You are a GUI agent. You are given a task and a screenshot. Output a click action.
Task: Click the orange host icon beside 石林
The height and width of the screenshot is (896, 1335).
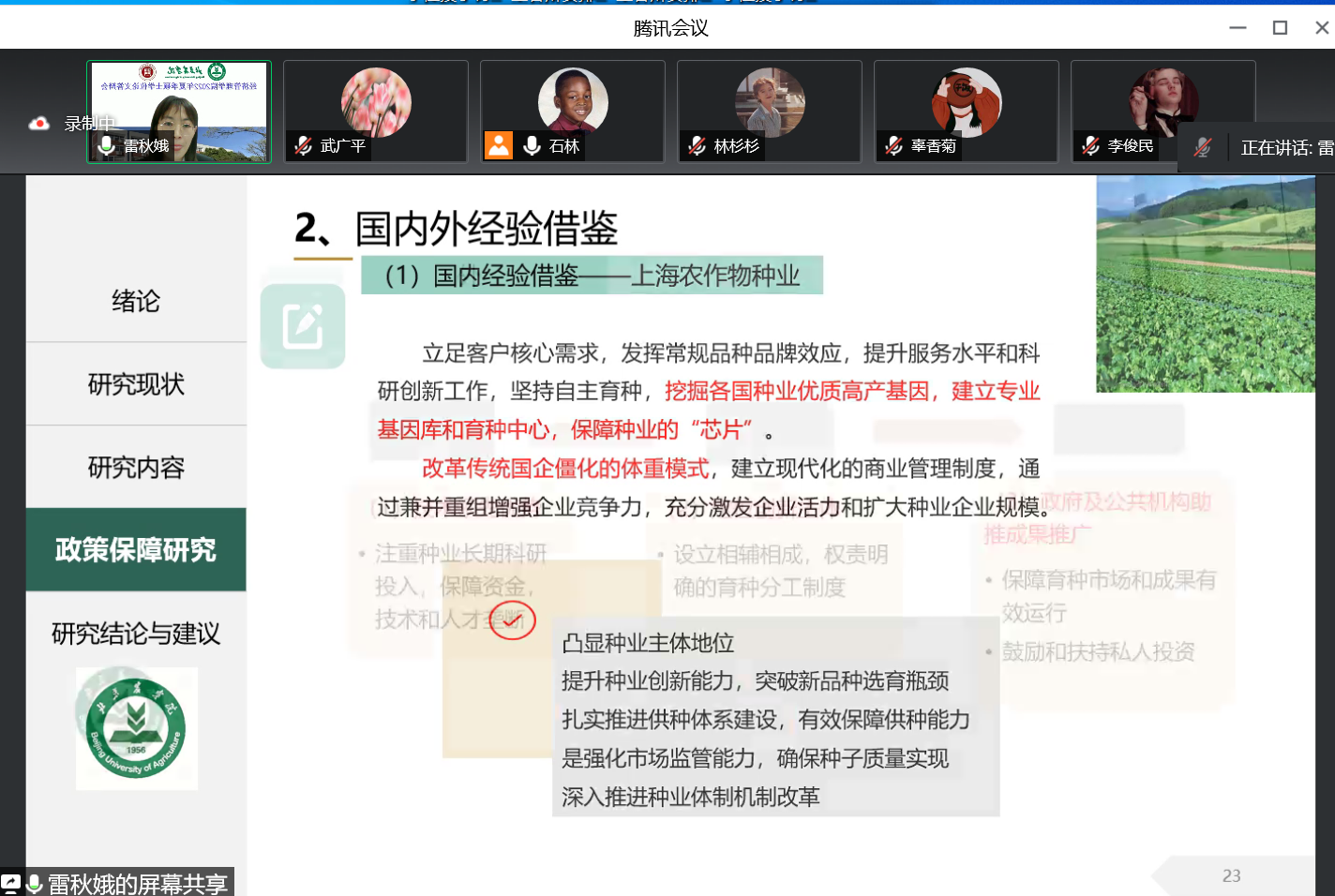[499, 145]
